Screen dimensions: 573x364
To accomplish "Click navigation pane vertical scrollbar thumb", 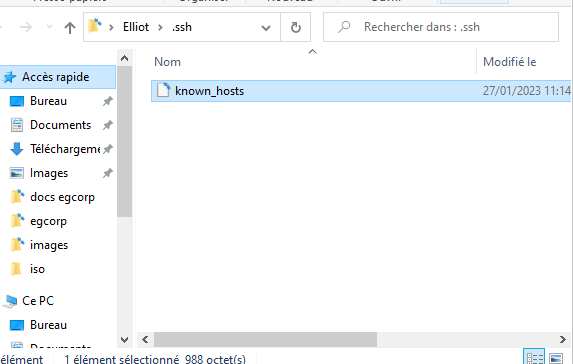I will coord(125,141).
